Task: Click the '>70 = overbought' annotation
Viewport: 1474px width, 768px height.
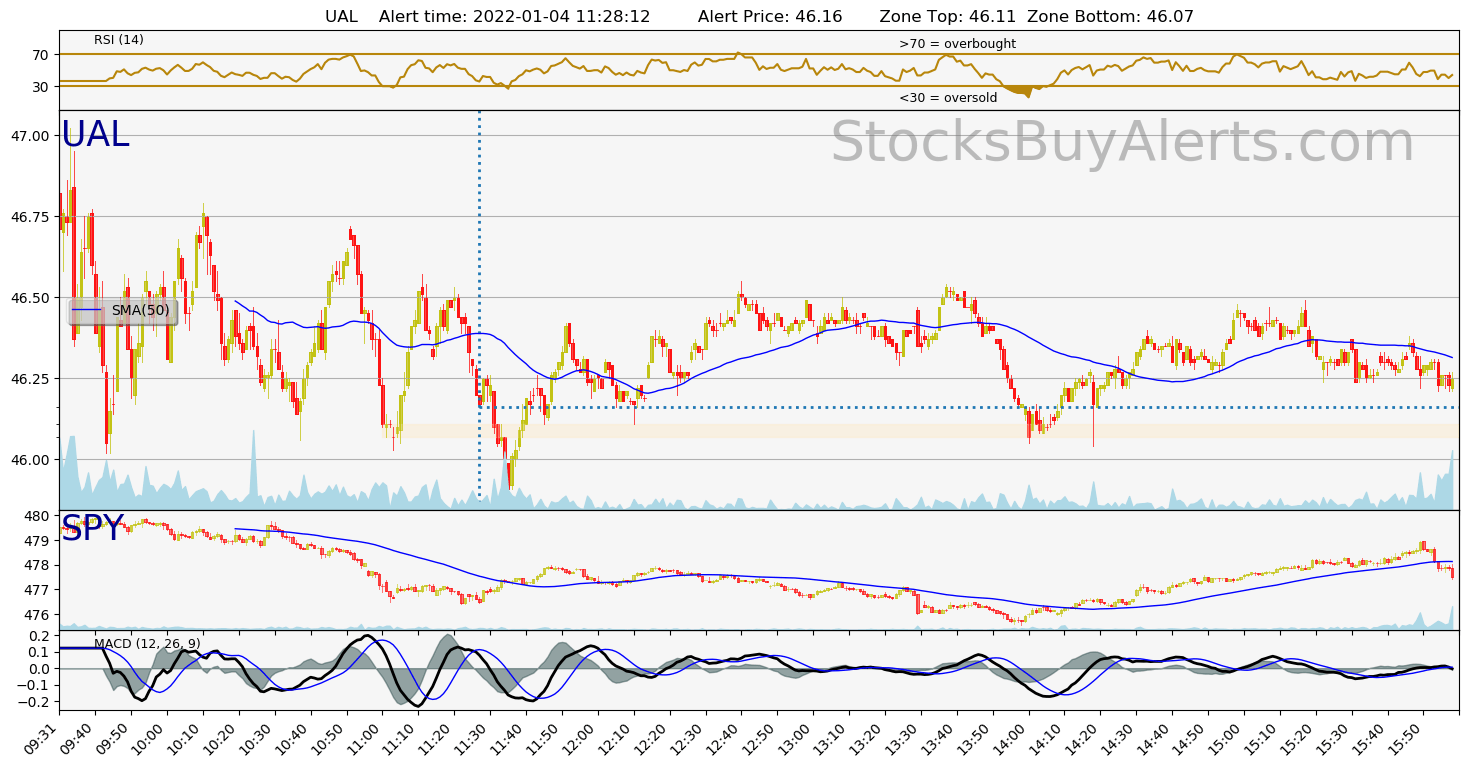Action: (x=957, y=44)
